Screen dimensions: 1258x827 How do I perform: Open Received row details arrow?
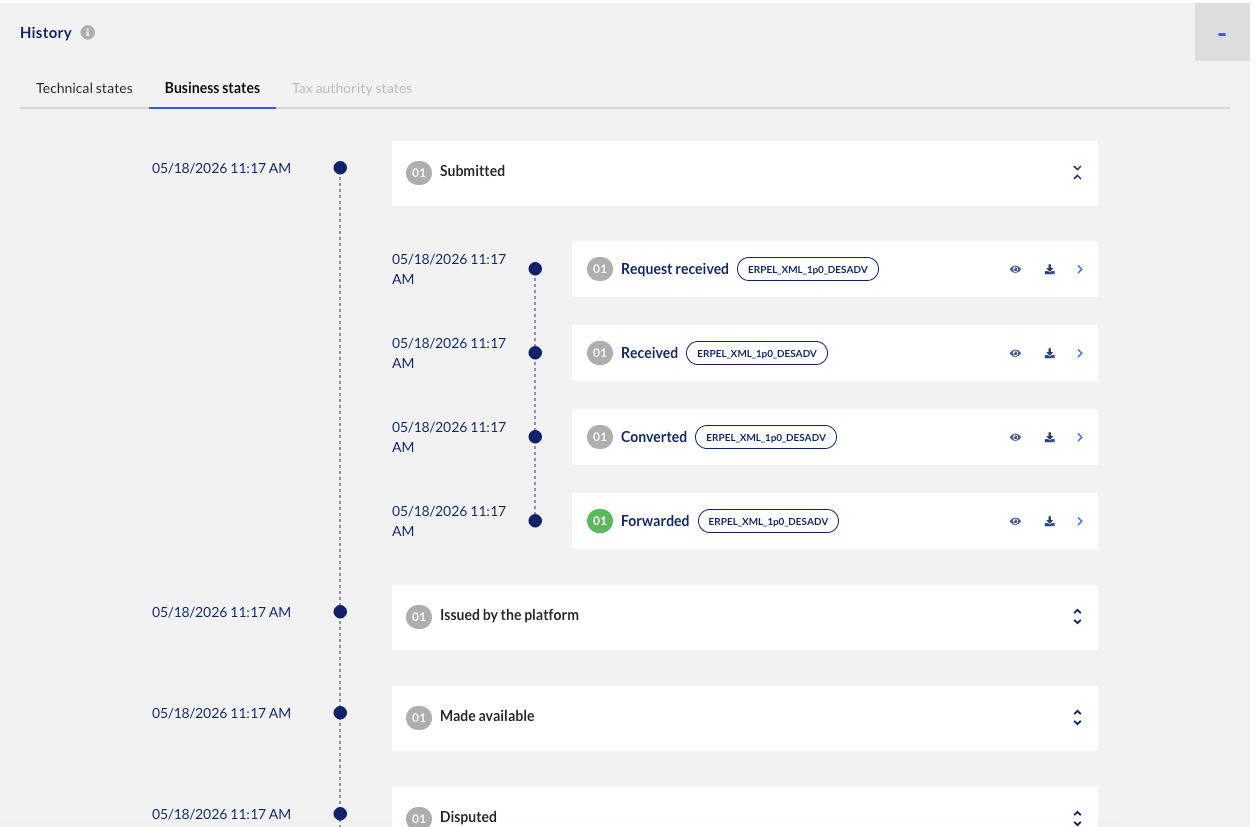coord(1080,353)
